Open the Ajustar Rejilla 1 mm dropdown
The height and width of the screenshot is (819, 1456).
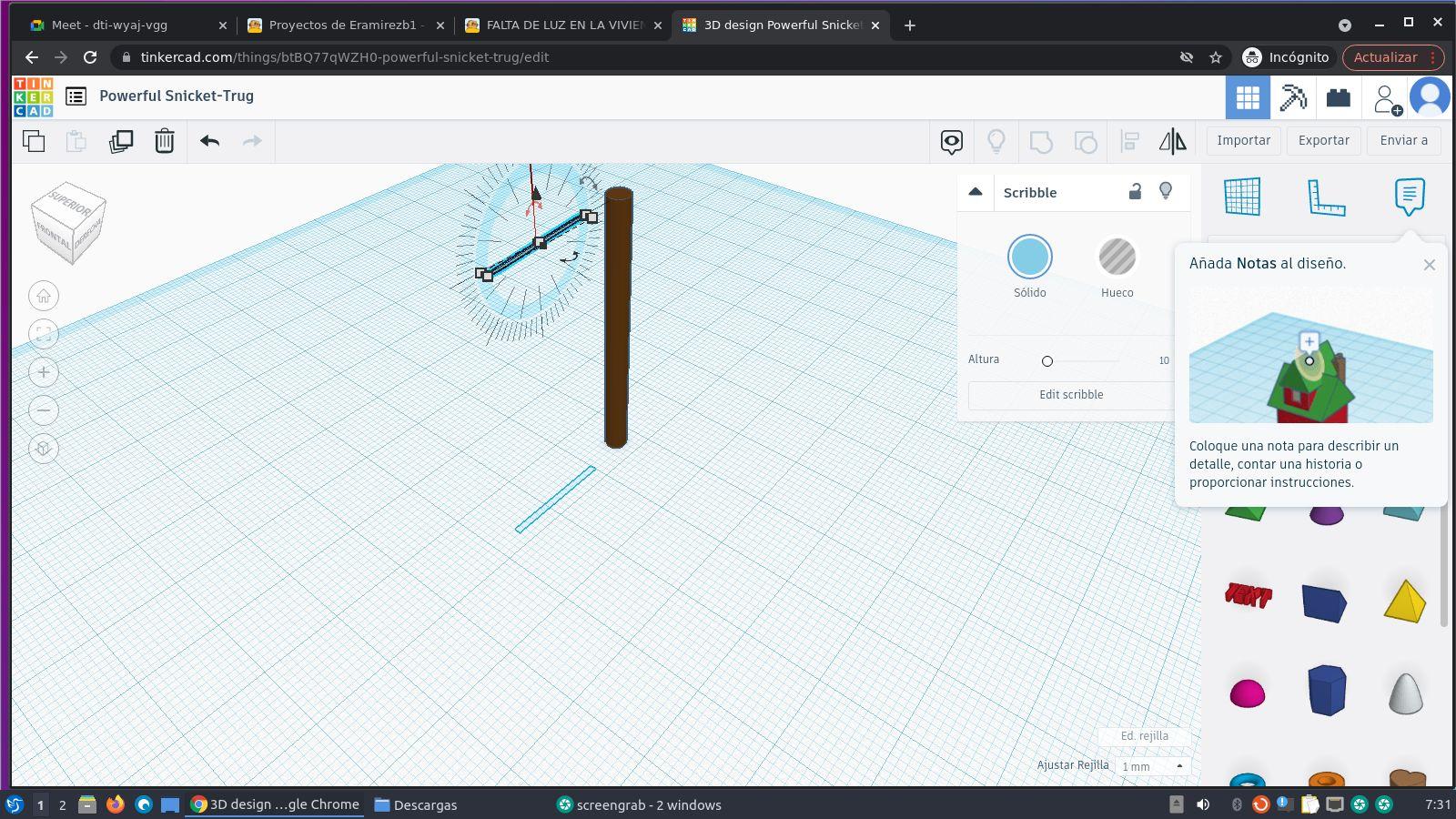[1153, 766]
